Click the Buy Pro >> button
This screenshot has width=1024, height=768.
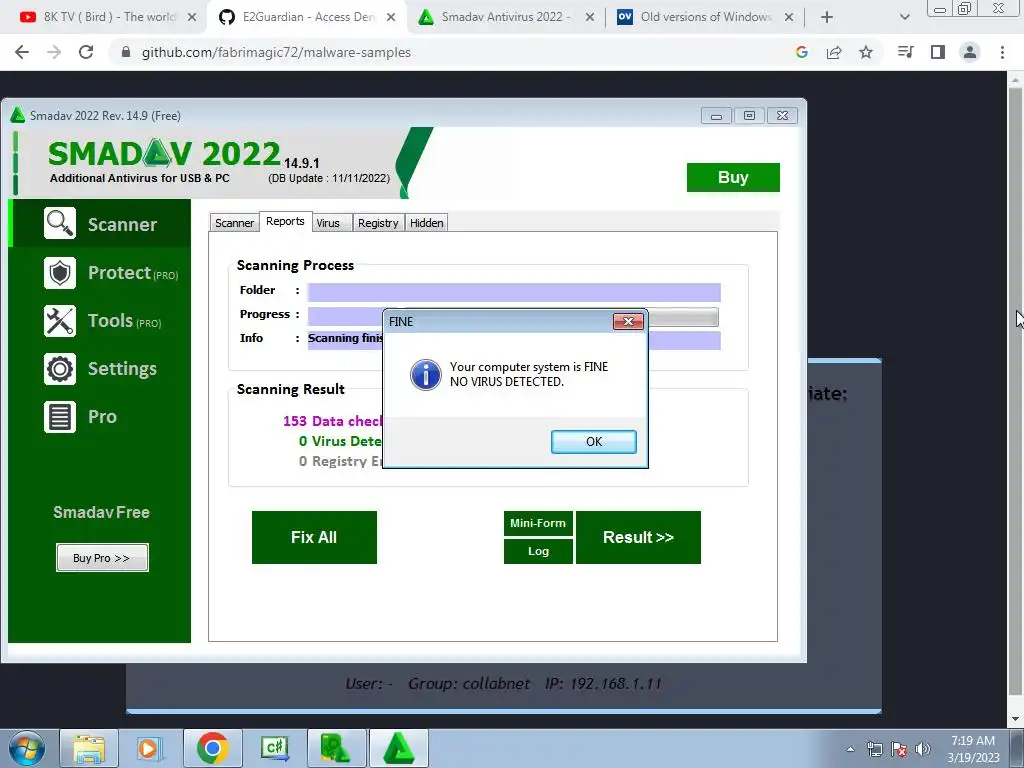(x=102, y=558)
